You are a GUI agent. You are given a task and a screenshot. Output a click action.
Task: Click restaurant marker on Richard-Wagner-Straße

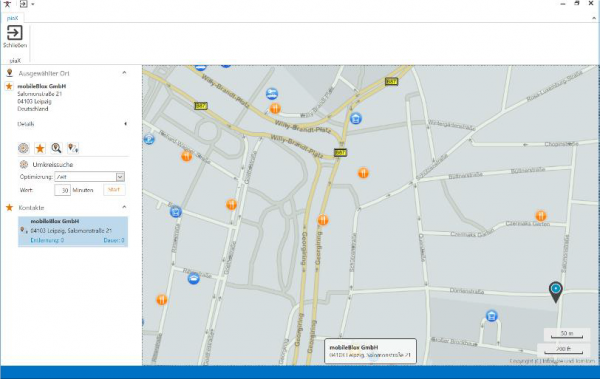[x=186, y=156]
